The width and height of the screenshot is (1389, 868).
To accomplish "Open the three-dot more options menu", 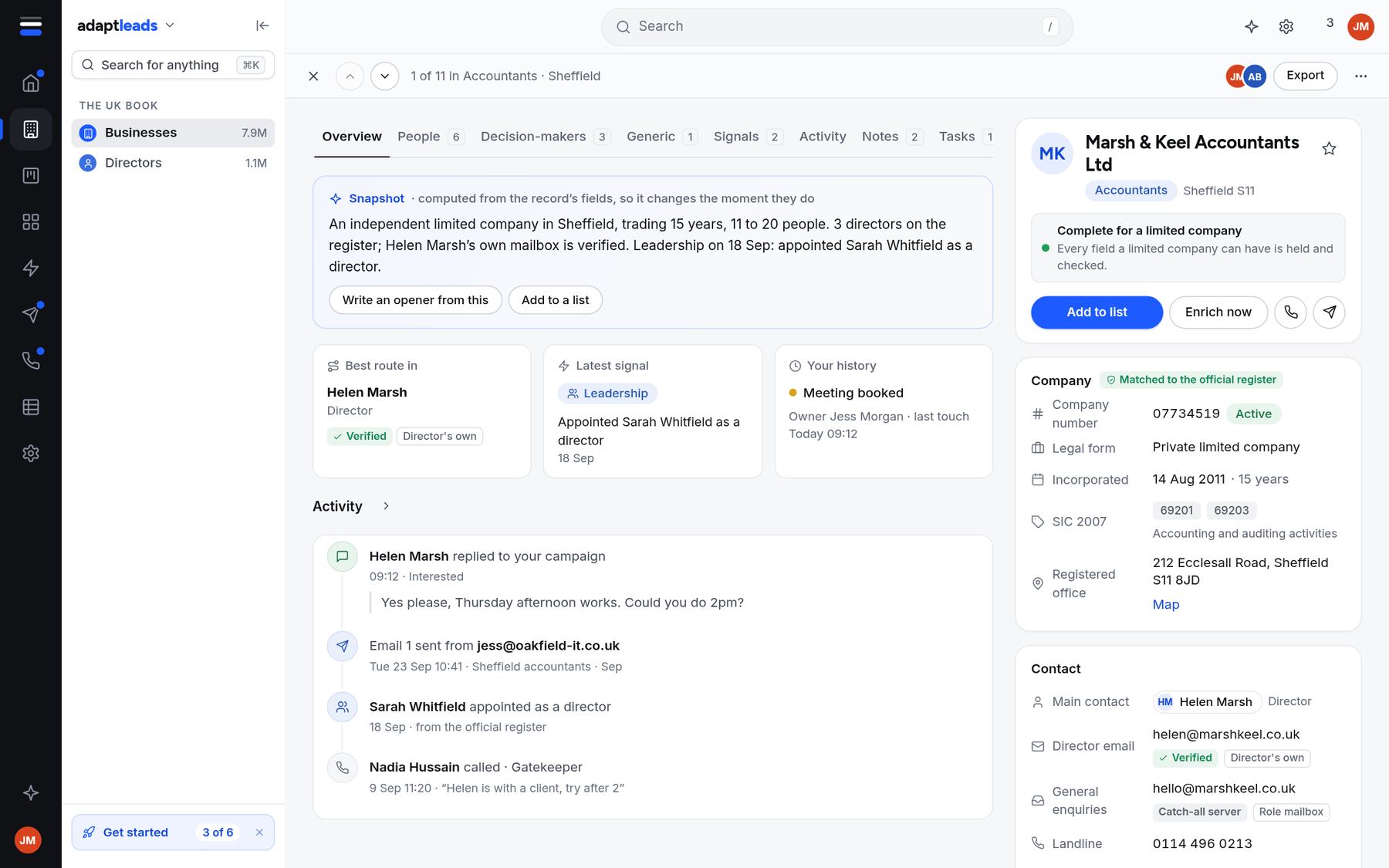I will click(1360, 76).
